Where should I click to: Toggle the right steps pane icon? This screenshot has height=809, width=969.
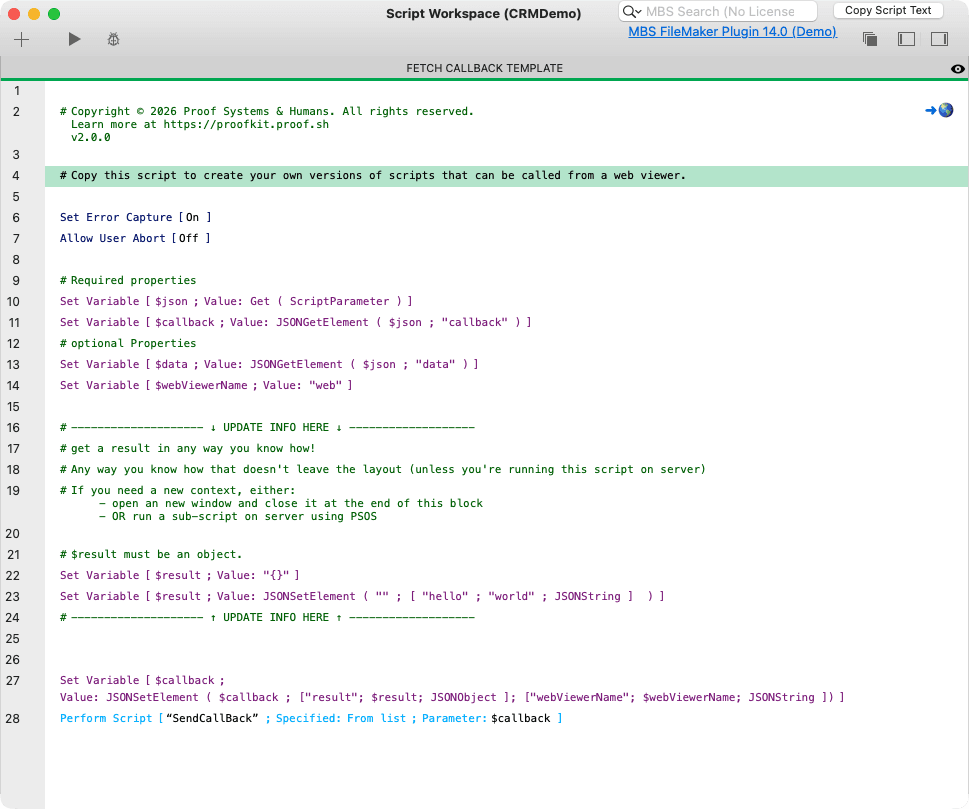[939, 39]
